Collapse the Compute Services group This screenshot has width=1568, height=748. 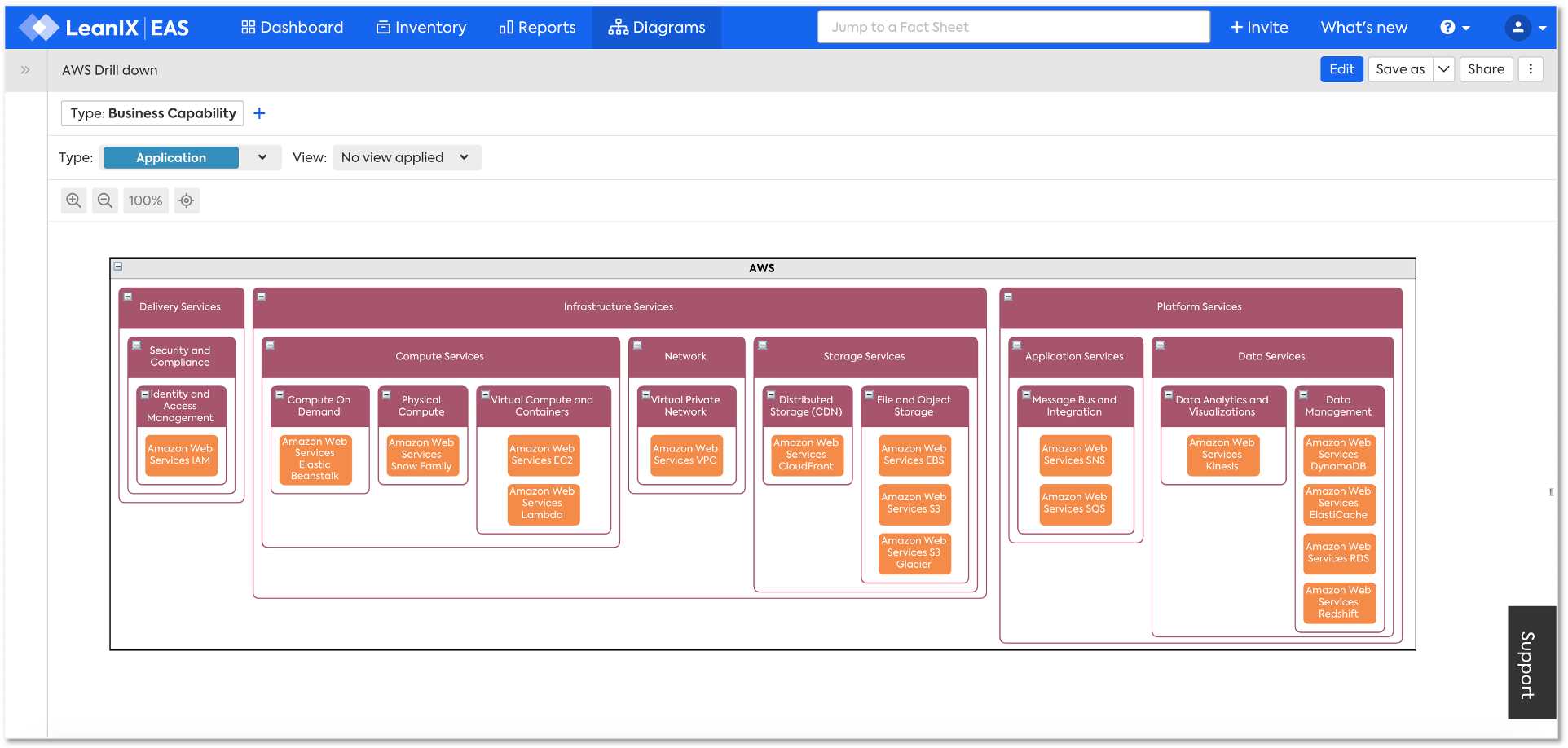coord(271,345)
